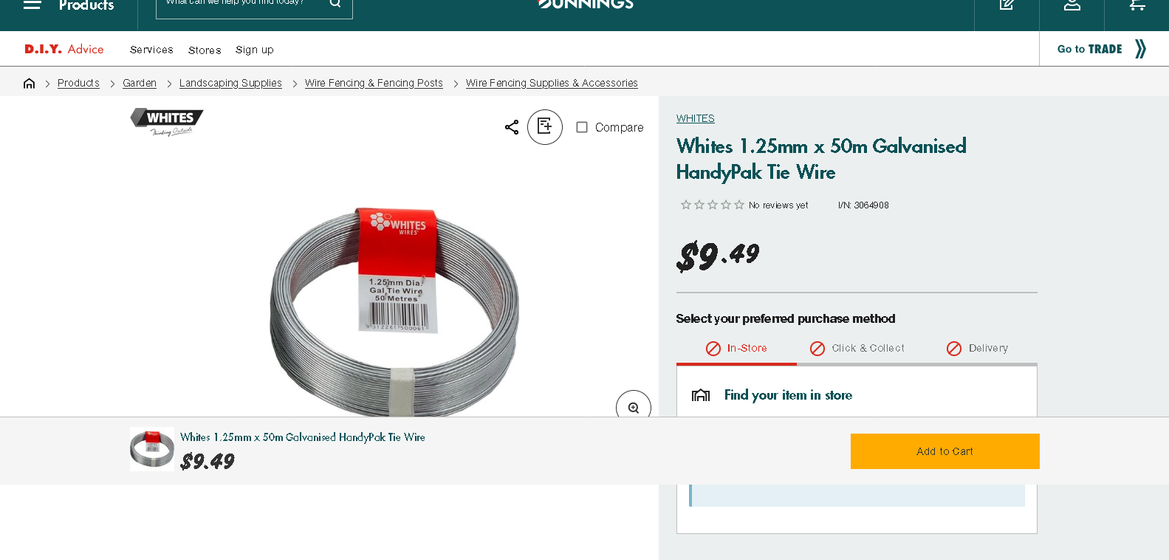Click the search magnifier icon

(335, 4)
